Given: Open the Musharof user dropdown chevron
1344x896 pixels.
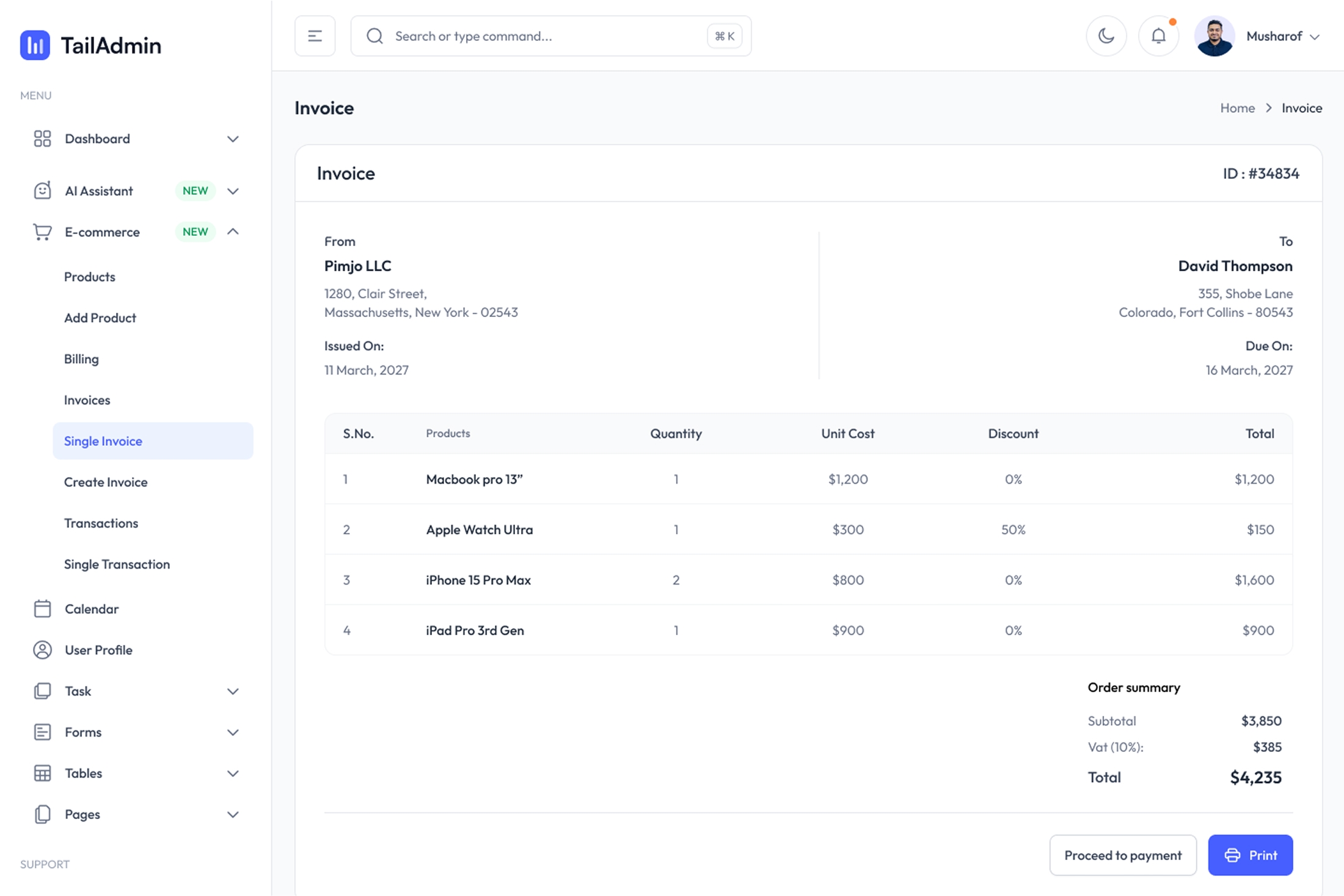Looking at the screenshot, I should click(x=1315, y=37).
